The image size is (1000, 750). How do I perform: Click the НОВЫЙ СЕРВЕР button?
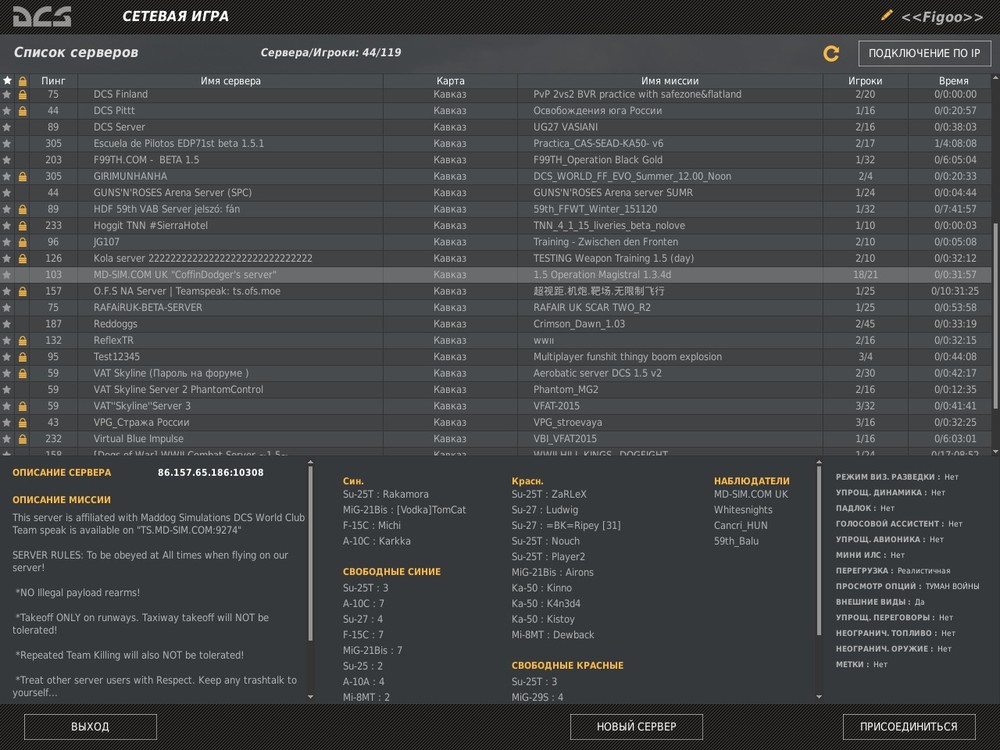[x=636, y=727]
